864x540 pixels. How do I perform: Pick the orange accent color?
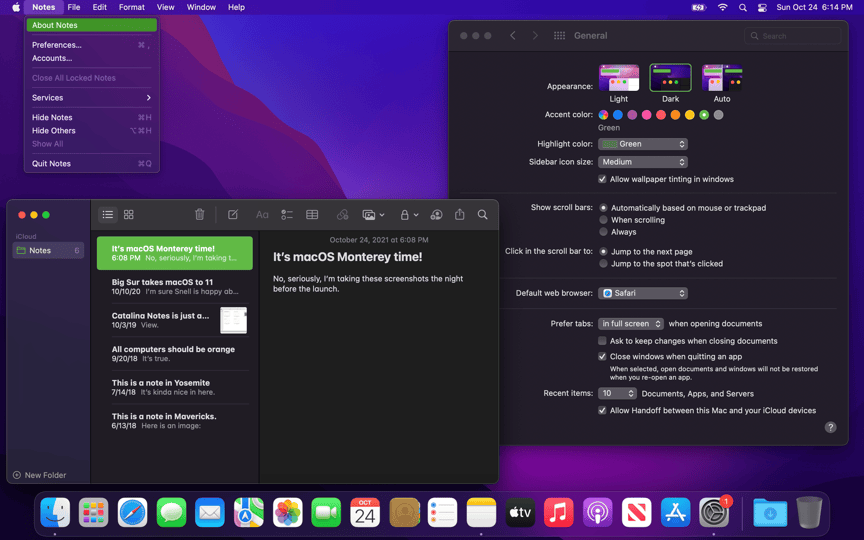[675, 115]
